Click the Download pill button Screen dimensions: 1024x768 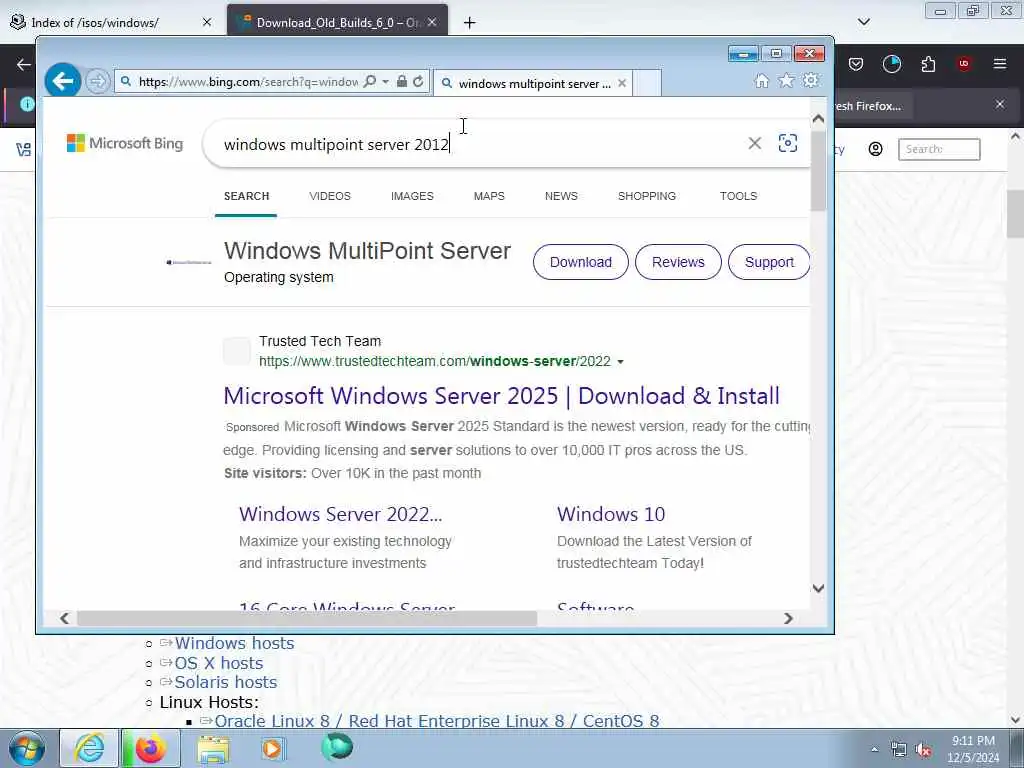581,262
